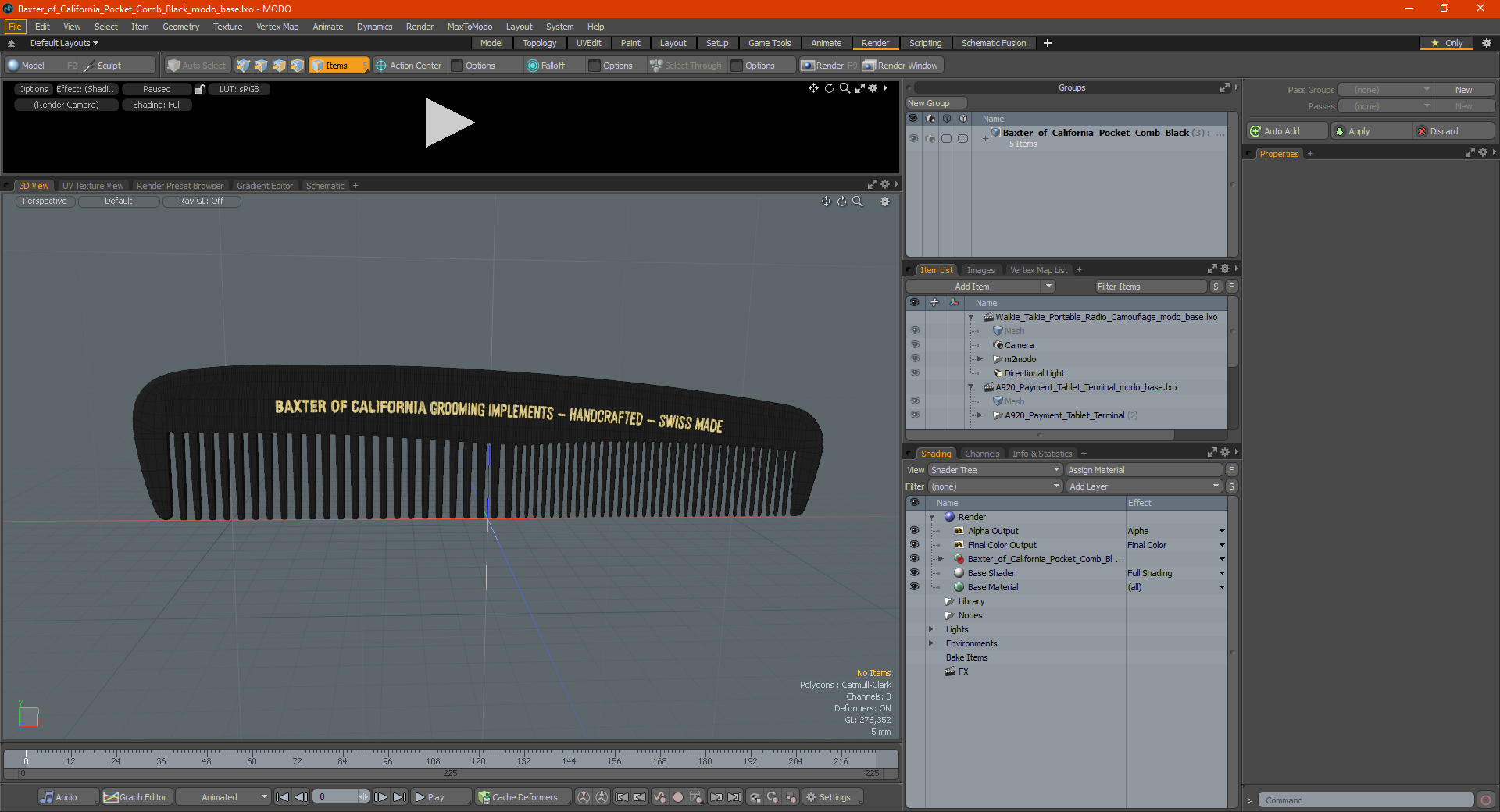Toggle the auto-key record circle icon

click(678, 797)
